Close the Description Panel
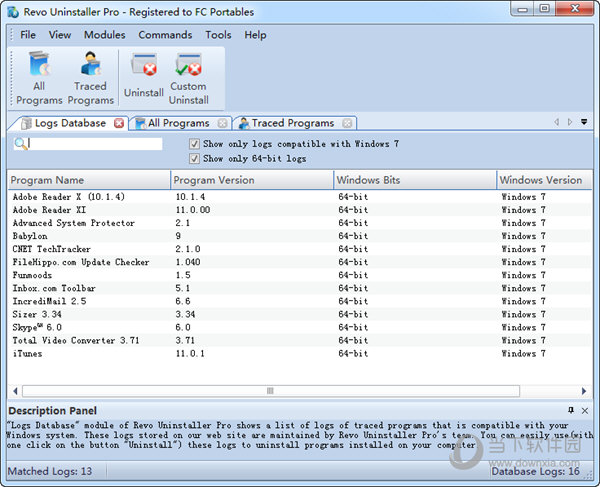 (585, 411)
